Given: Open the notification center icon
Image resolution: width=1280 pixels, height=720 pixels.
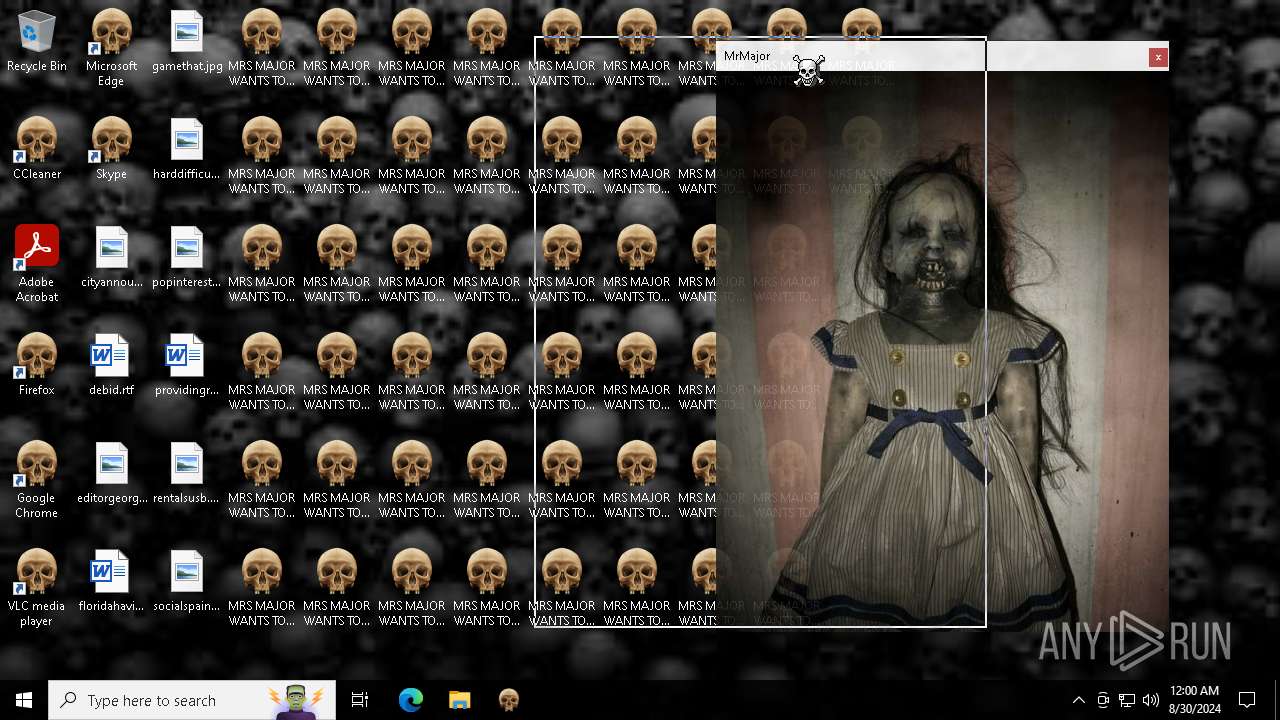Looking at the screenshot, I should pos(1247,700).
